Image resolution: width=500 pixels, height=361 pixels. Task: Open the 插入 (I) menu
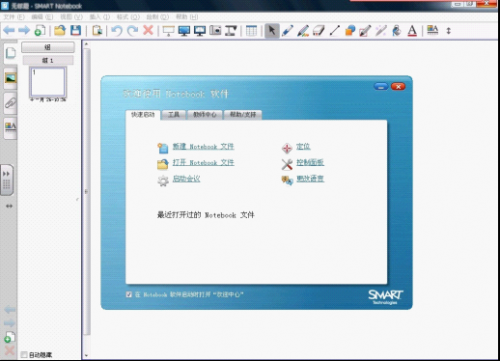click(x=100, y=17)
